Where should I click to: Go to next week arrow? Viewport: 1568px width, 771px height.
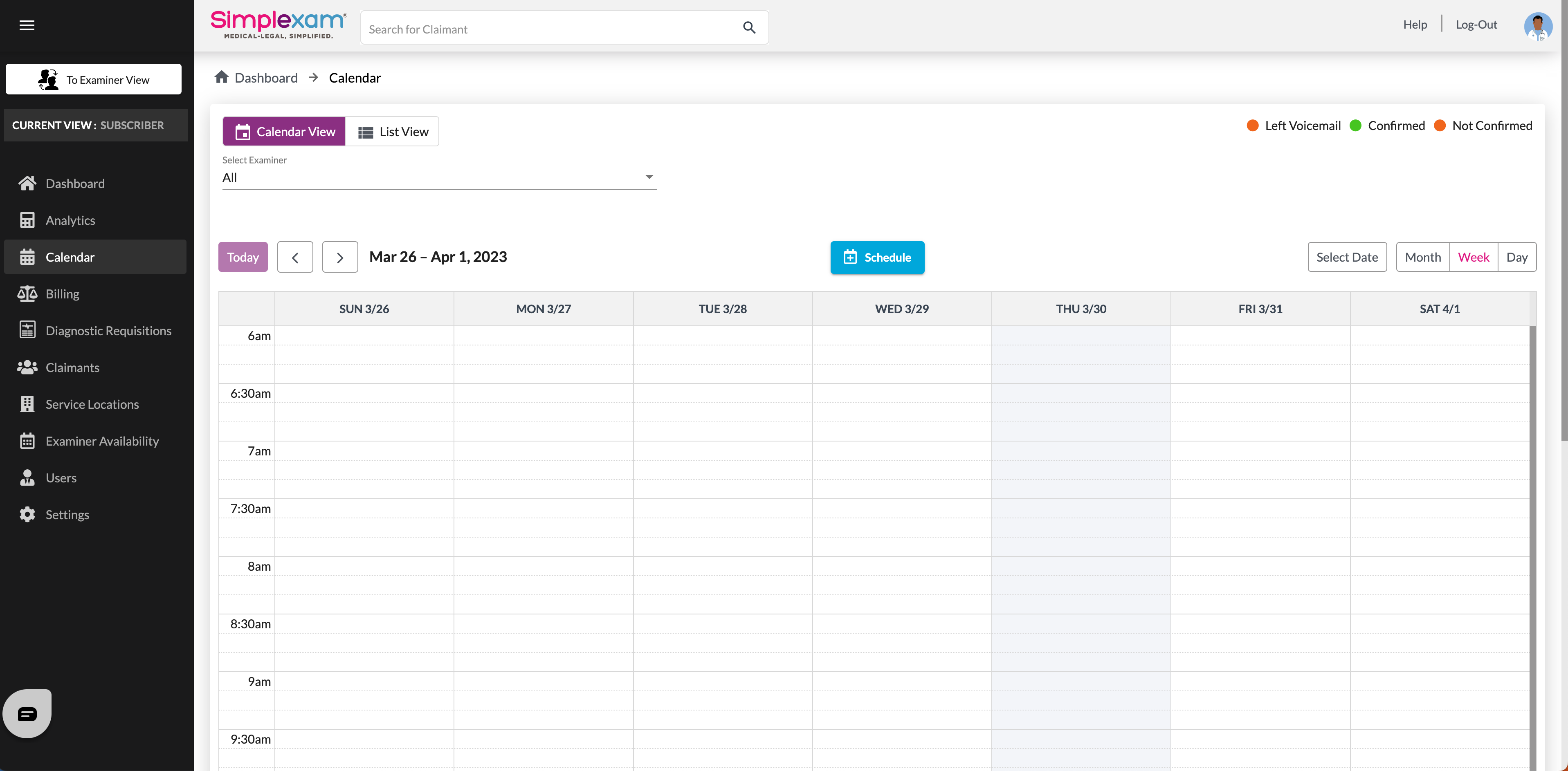tap(340, 258)
